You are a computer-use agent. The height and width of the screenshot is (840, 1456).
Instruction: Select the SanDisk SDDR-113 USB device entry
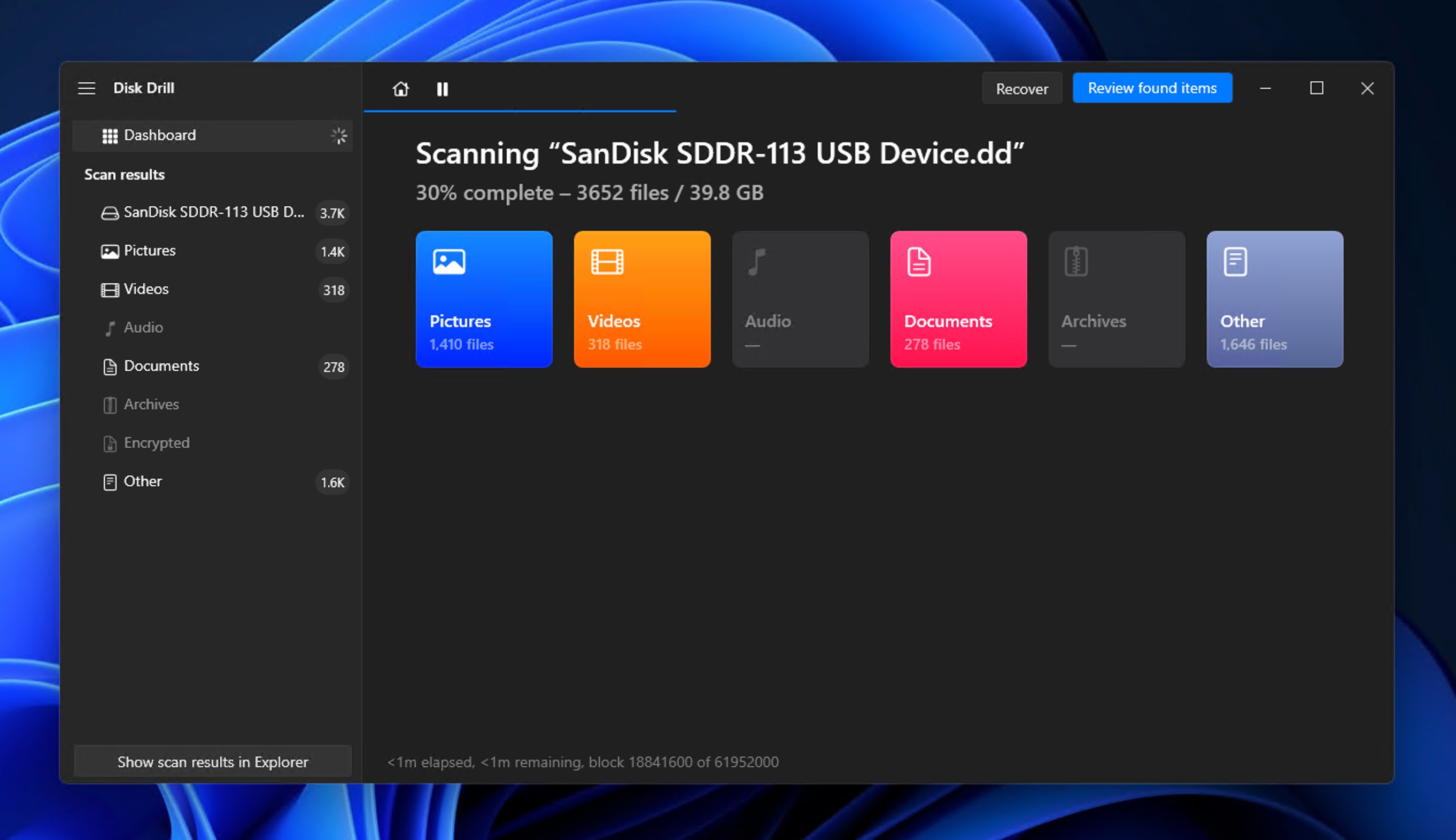[212, 212]
